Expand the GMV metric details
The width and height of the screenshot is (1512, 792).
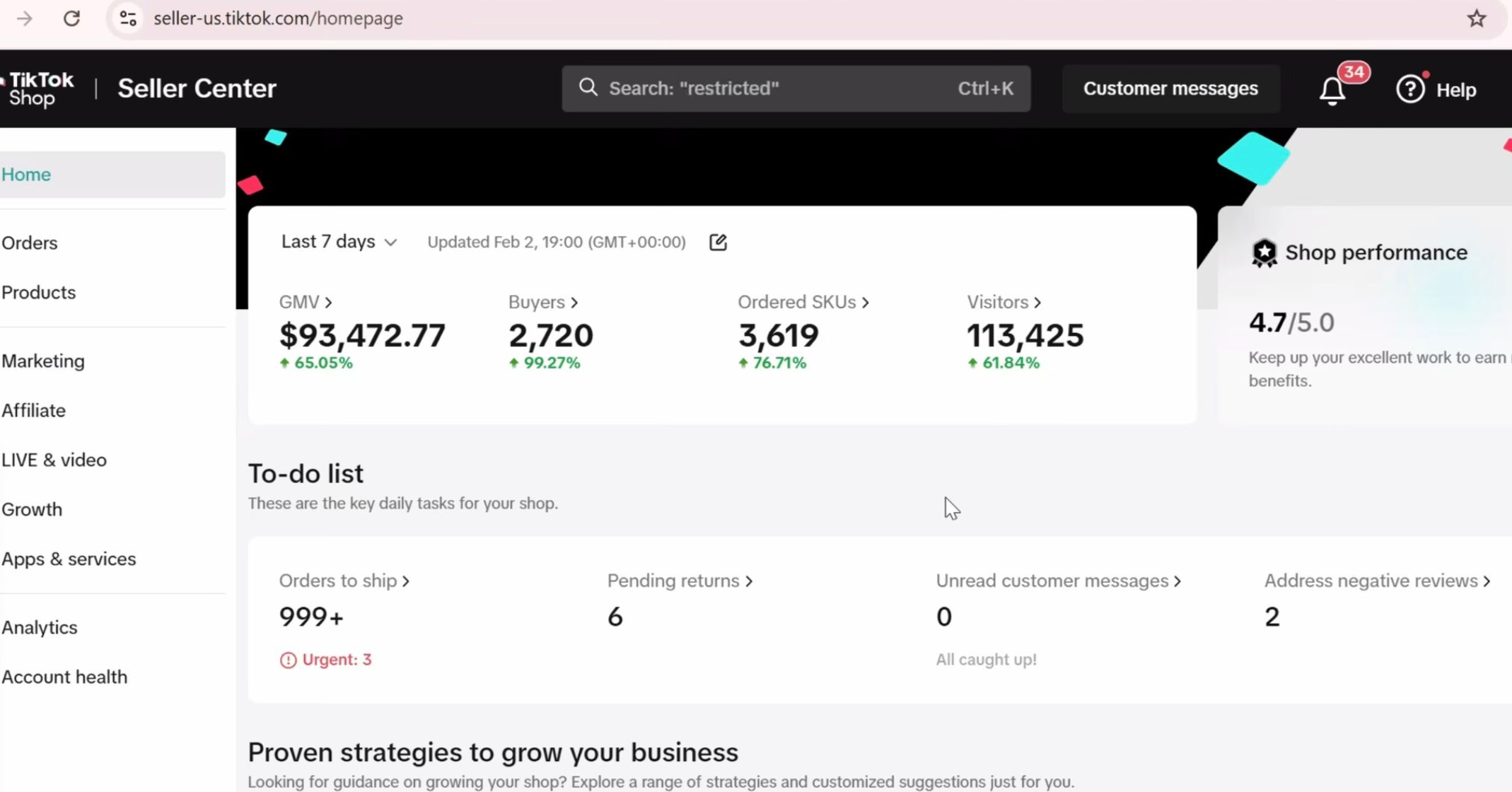click(306, 302)
